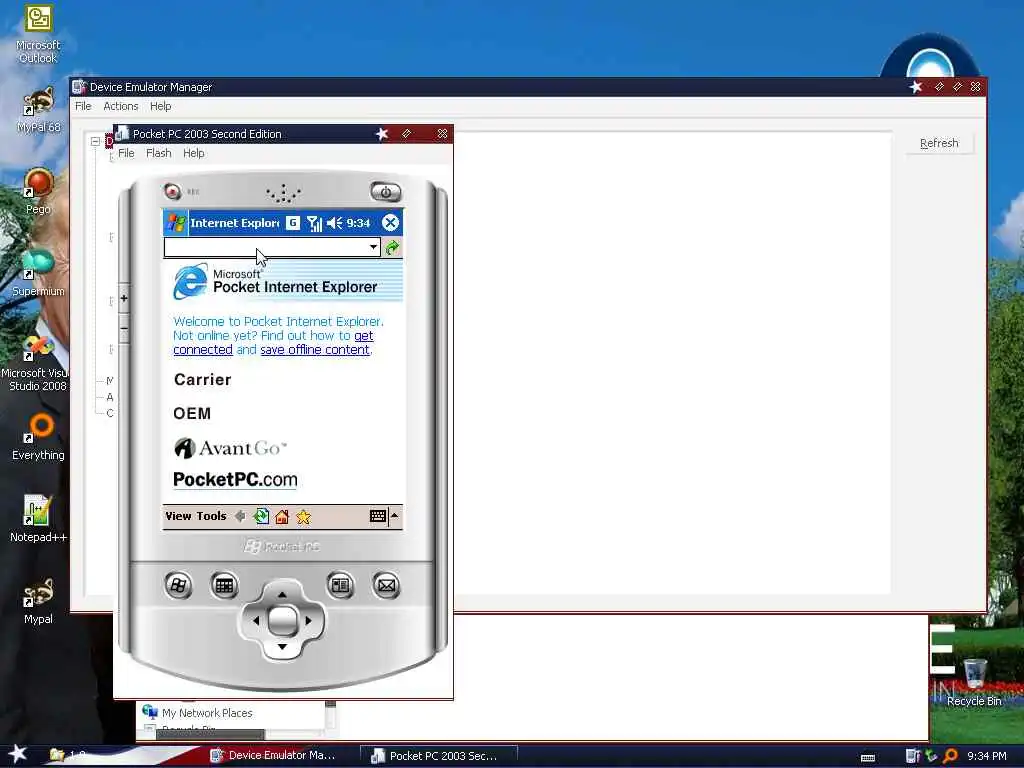Screen dimensions: 1024x768
Task: Tap the signal strength antenna icon
Action: click(314, 223)
